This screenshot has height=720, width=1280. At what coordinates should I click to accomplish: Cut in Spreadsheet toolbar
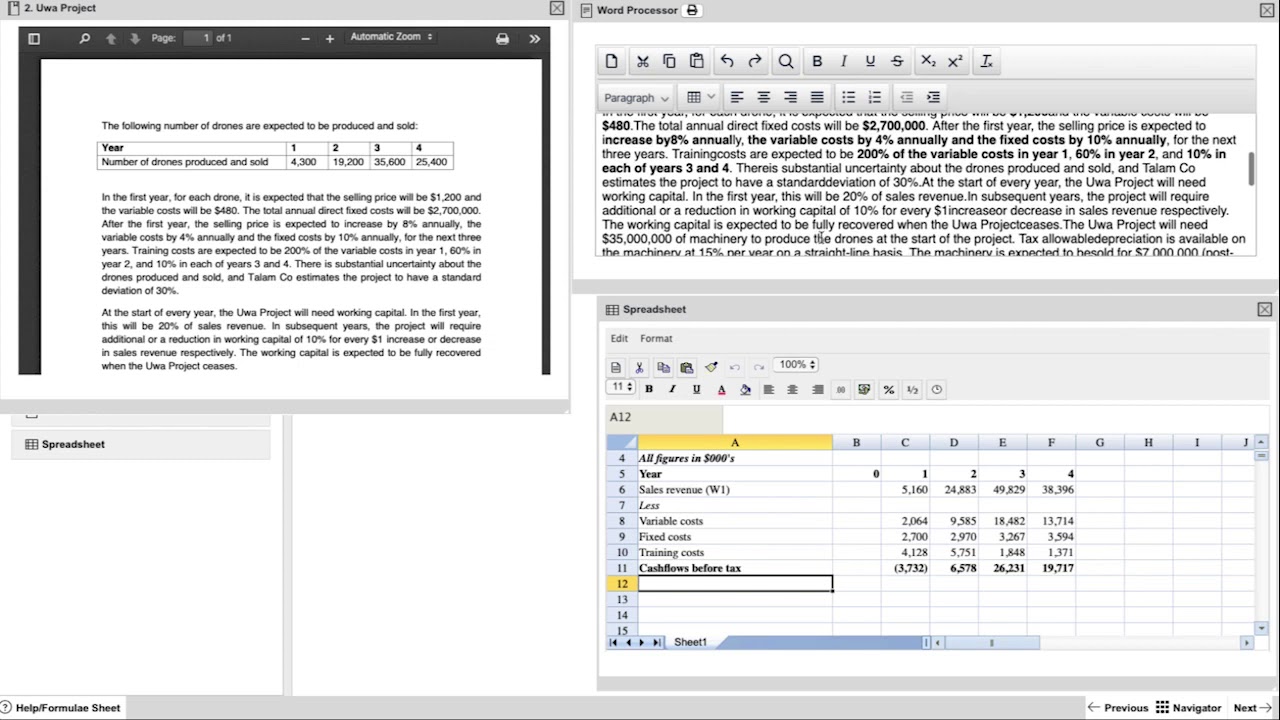(x=639, y=367)
